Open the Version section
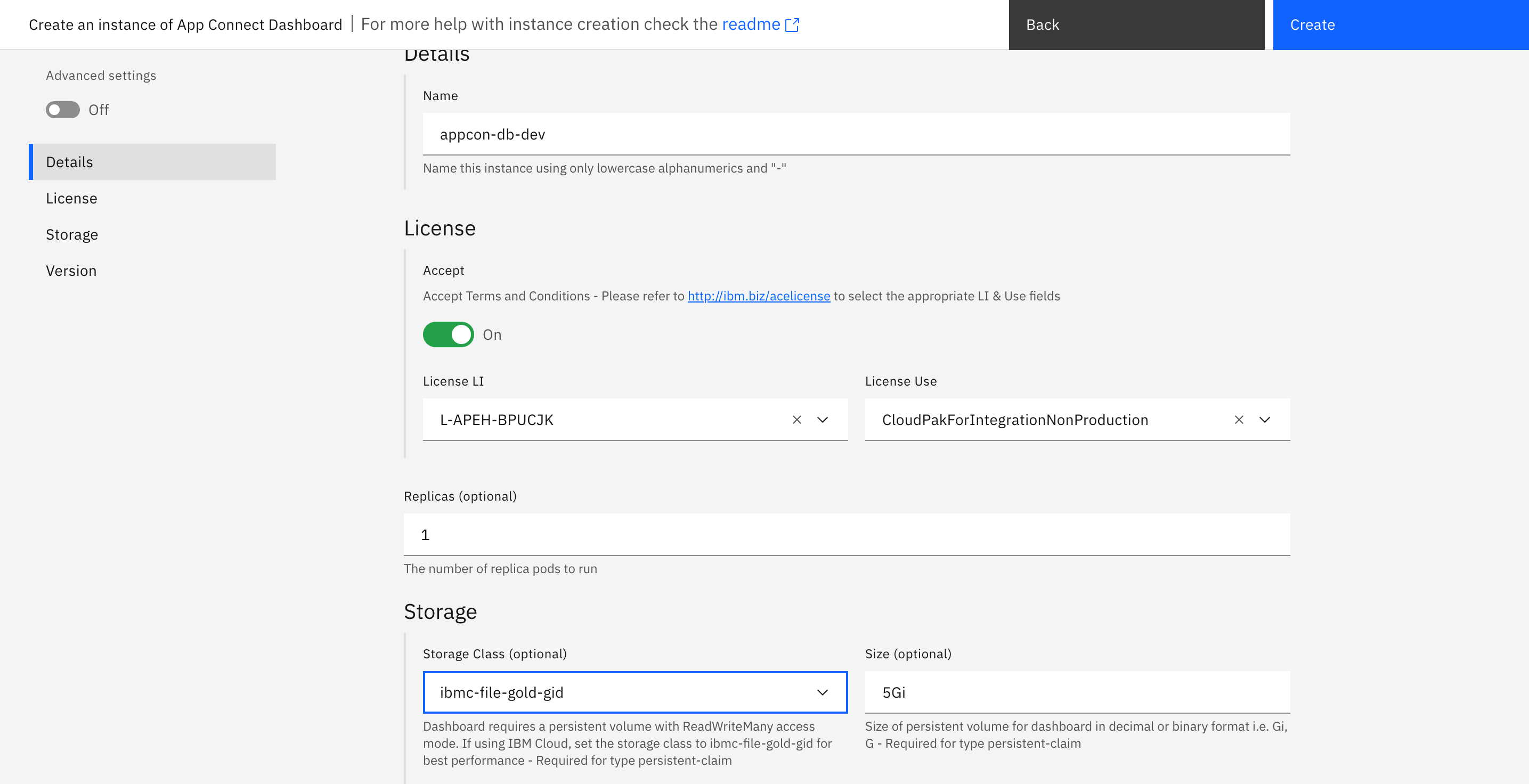The width and height of the screenshot is (1529, 784). point(71,270)
